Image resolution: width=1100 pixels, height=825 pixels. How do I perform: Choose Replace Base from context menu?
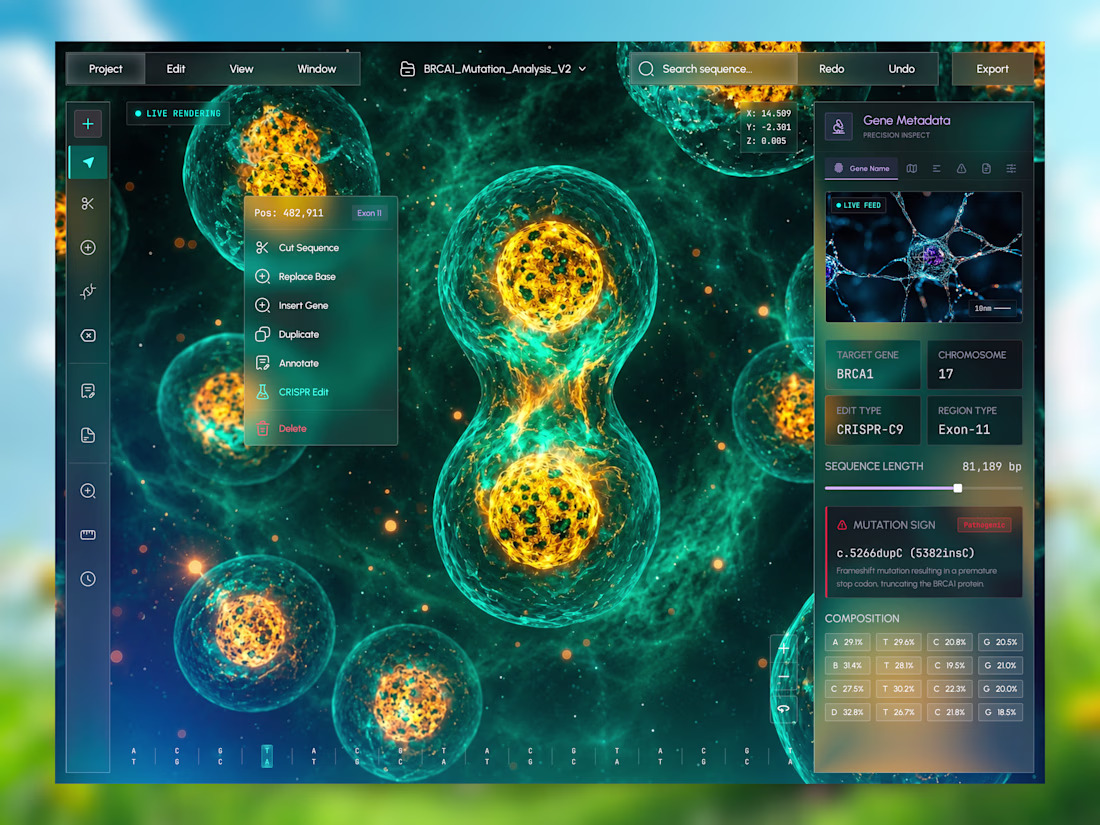click(x=321, y=276)
